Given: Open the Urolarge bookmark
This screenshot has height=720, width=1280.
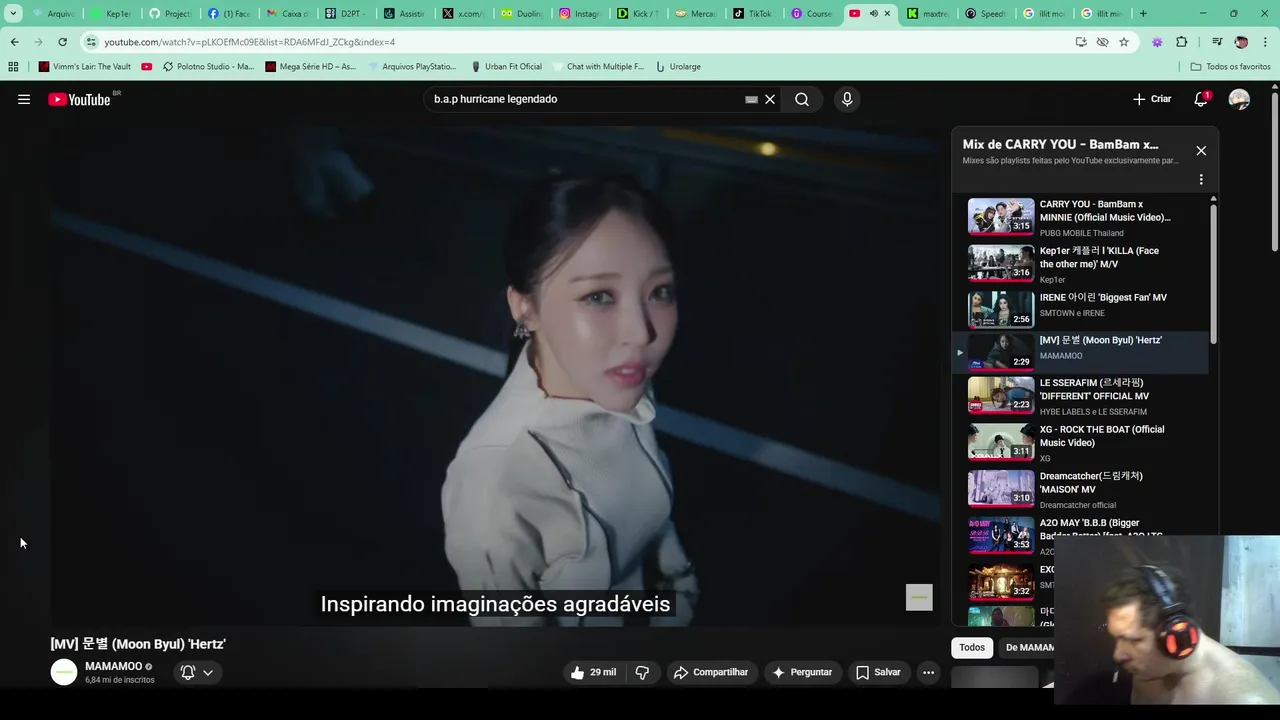Looking at the screenshot, I should click(x=678, y=66).
